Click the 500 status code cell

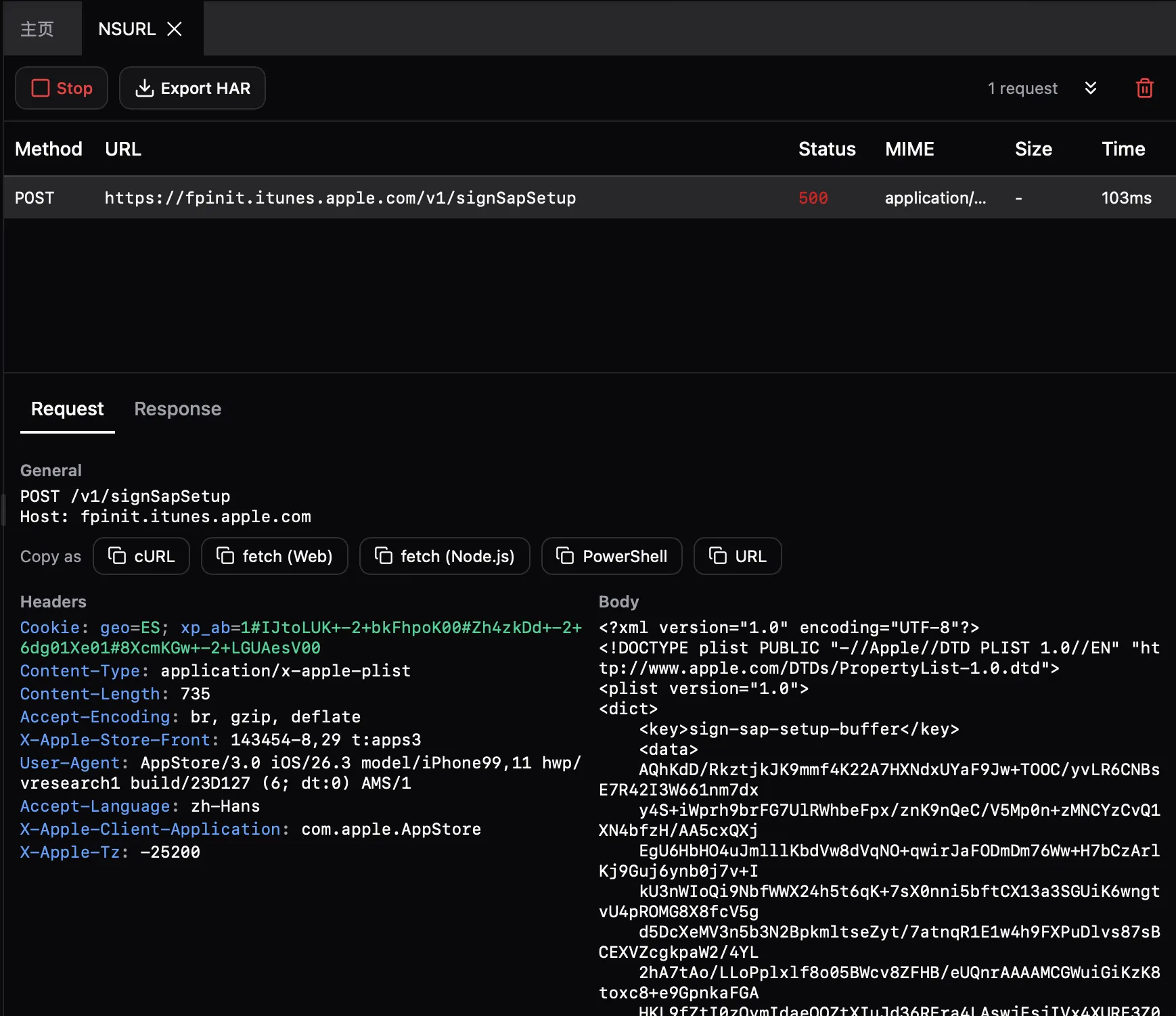[x=813, y=198]
